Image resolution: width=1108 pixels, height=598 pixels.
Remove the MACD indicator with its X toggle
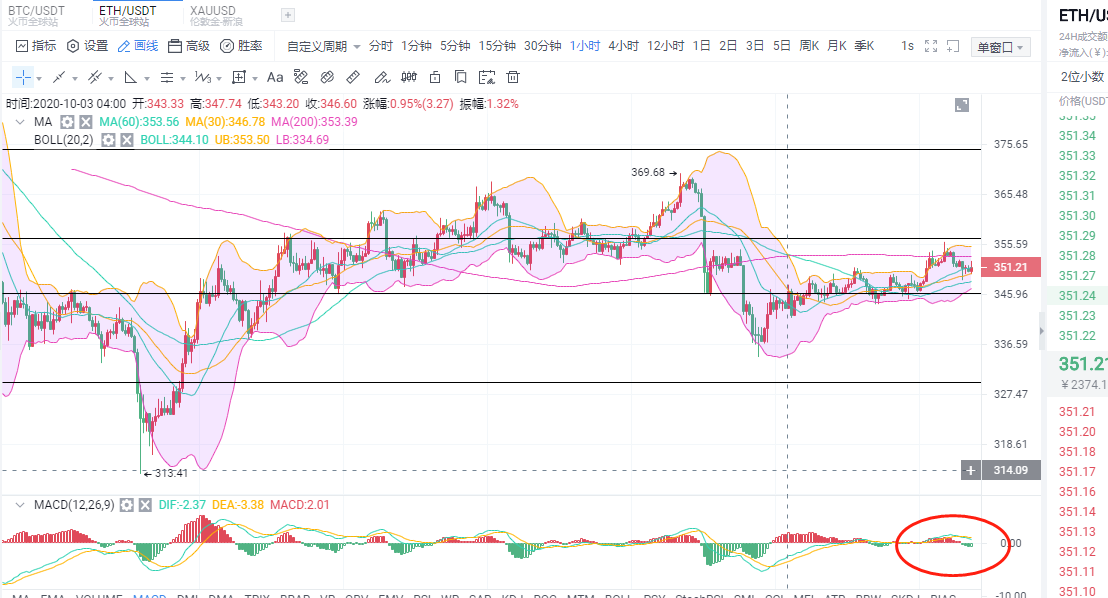tap(145, 506)
